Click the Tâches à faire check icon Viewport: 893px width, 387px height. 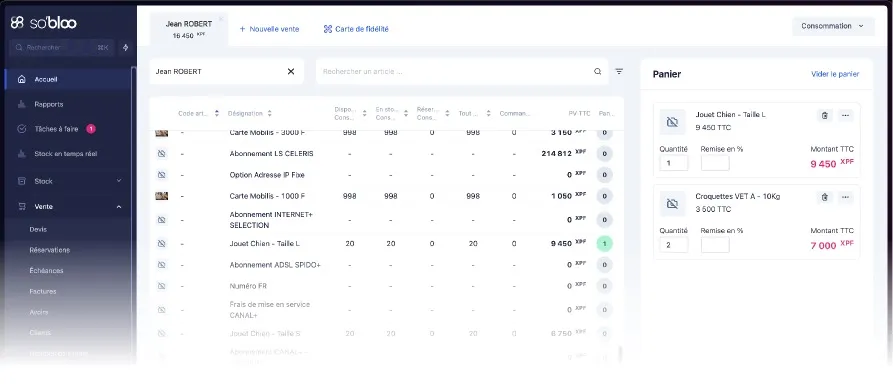(x=22, y=129)
